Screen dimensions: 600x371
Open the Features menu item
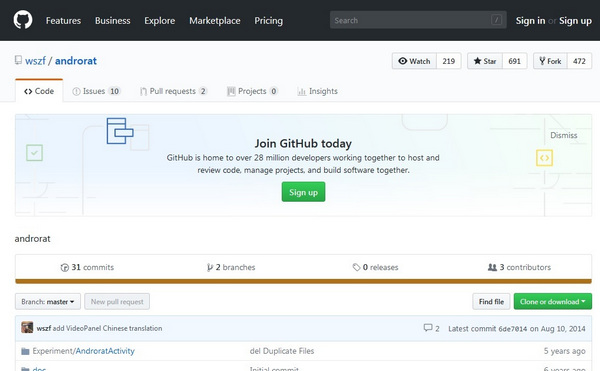coord(63,21)
